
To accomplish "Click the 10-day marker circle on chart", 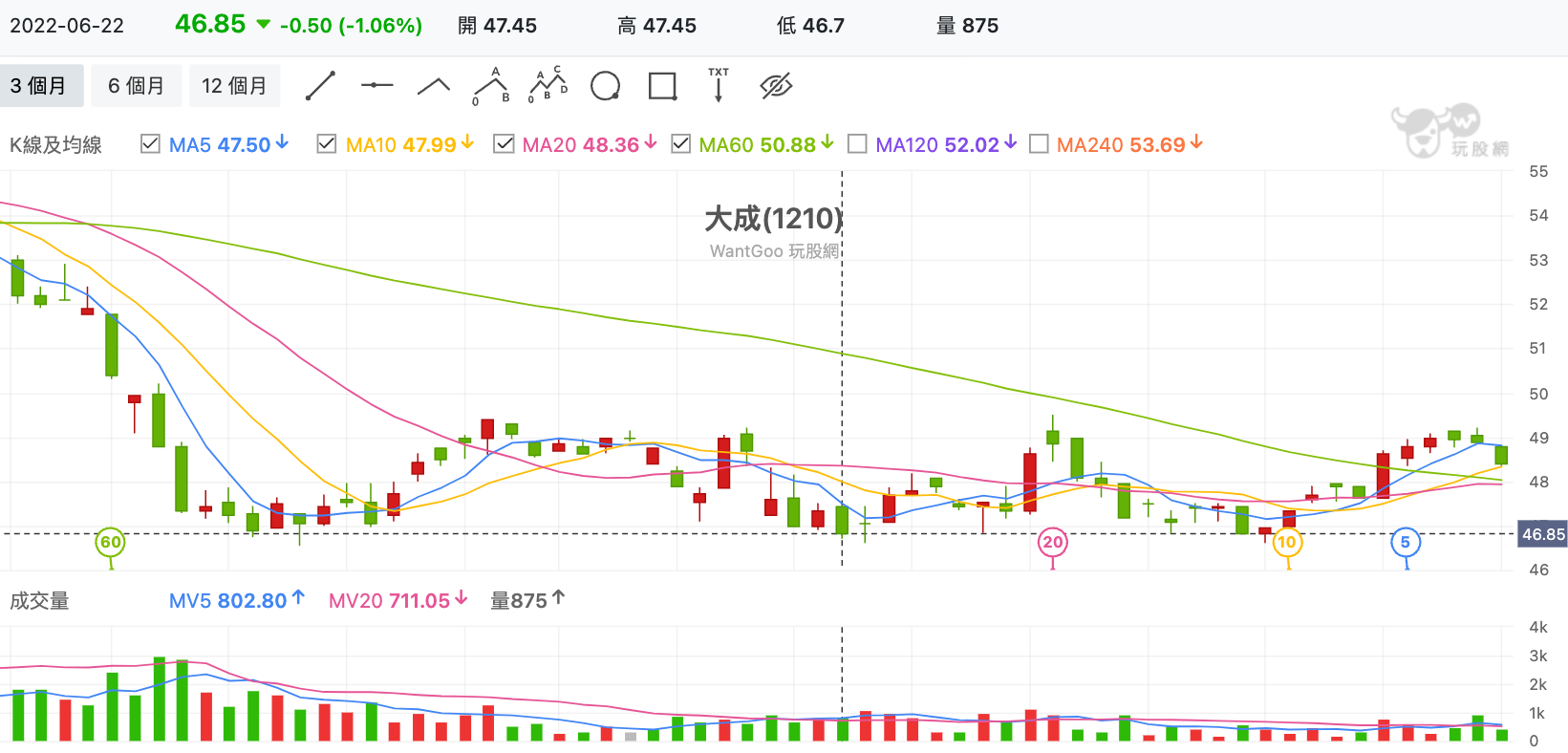I will [1287, 543].
